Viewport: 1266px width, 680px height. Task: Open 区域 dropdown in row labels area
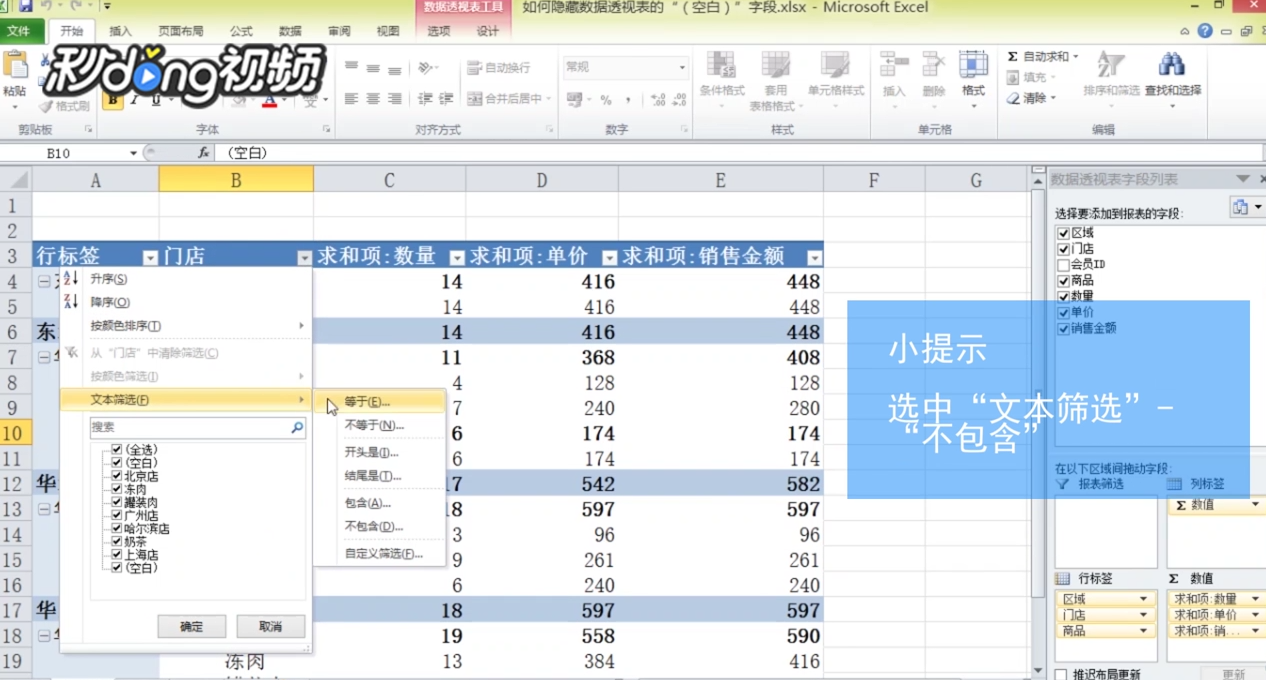tap(1144, 599)
